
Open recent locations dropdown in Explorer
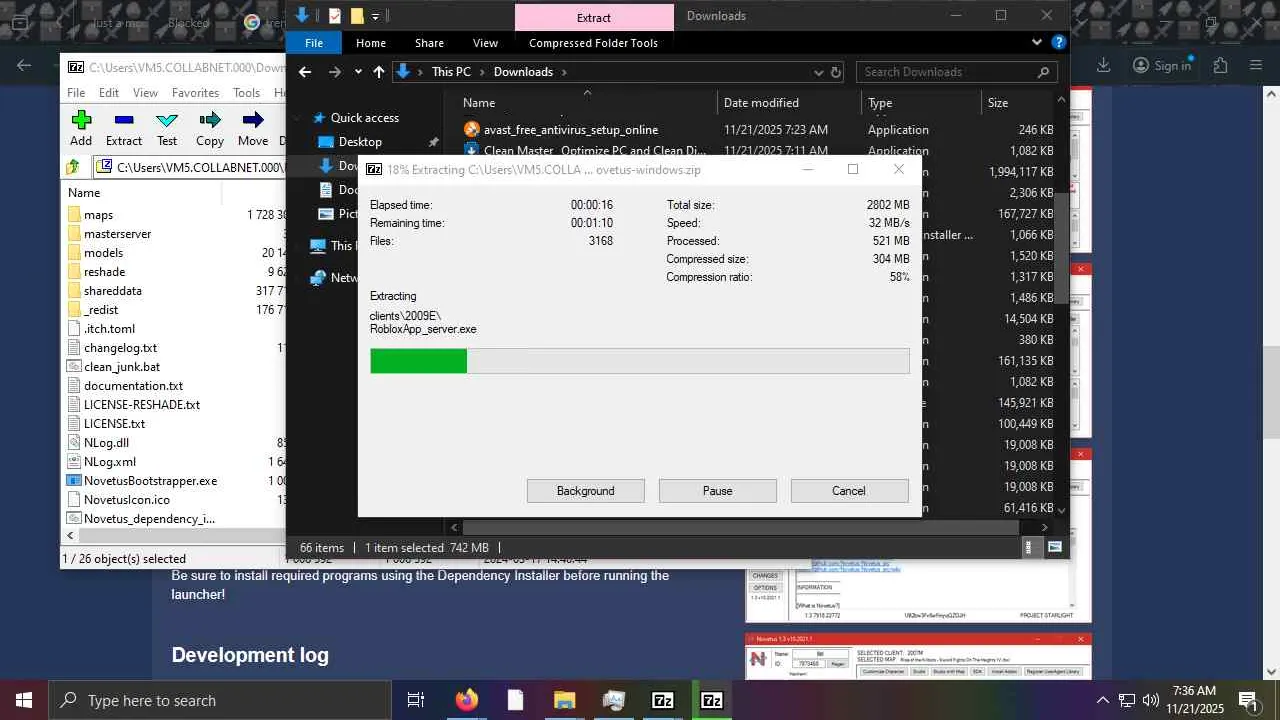(358, 72)
